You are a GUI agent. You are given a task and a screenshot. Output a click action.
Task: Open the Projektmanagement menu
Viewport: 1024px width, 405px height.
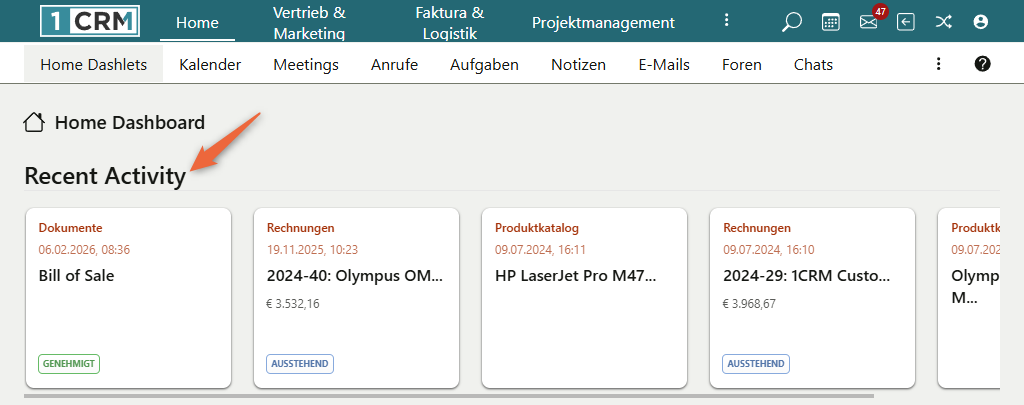click(x=603, y=22)
